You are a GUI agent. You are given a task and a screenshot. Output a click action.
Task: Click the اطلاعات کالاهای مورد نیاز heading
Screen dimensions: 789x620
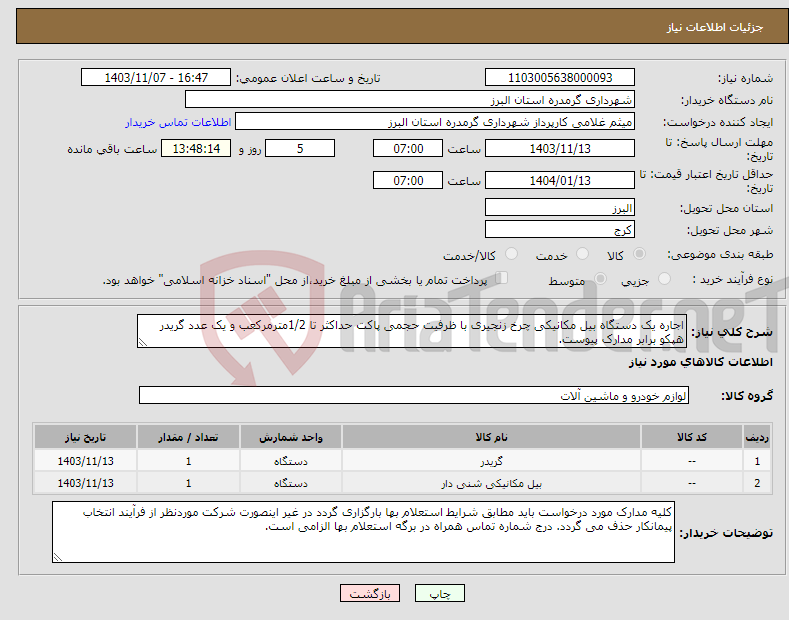700,362
